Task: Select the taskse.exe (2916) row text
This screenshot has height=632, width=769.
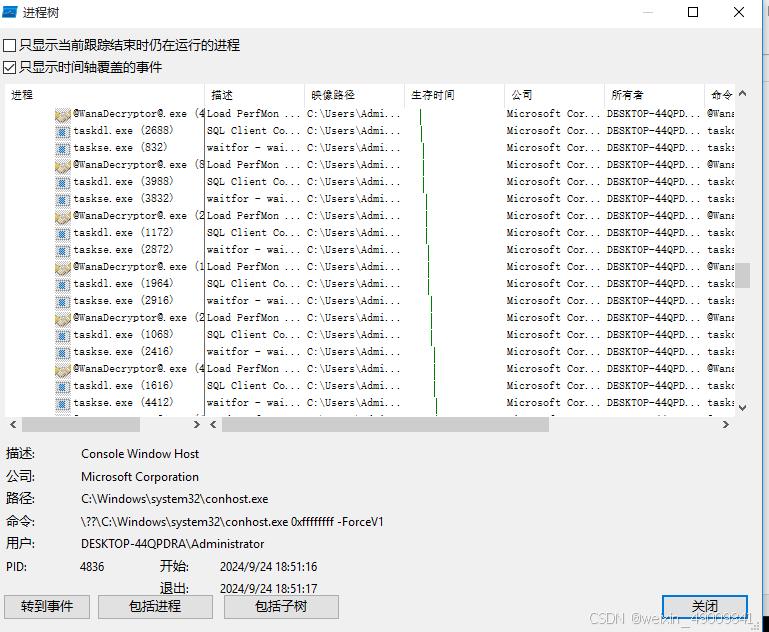Action: (x=123, y=301)
